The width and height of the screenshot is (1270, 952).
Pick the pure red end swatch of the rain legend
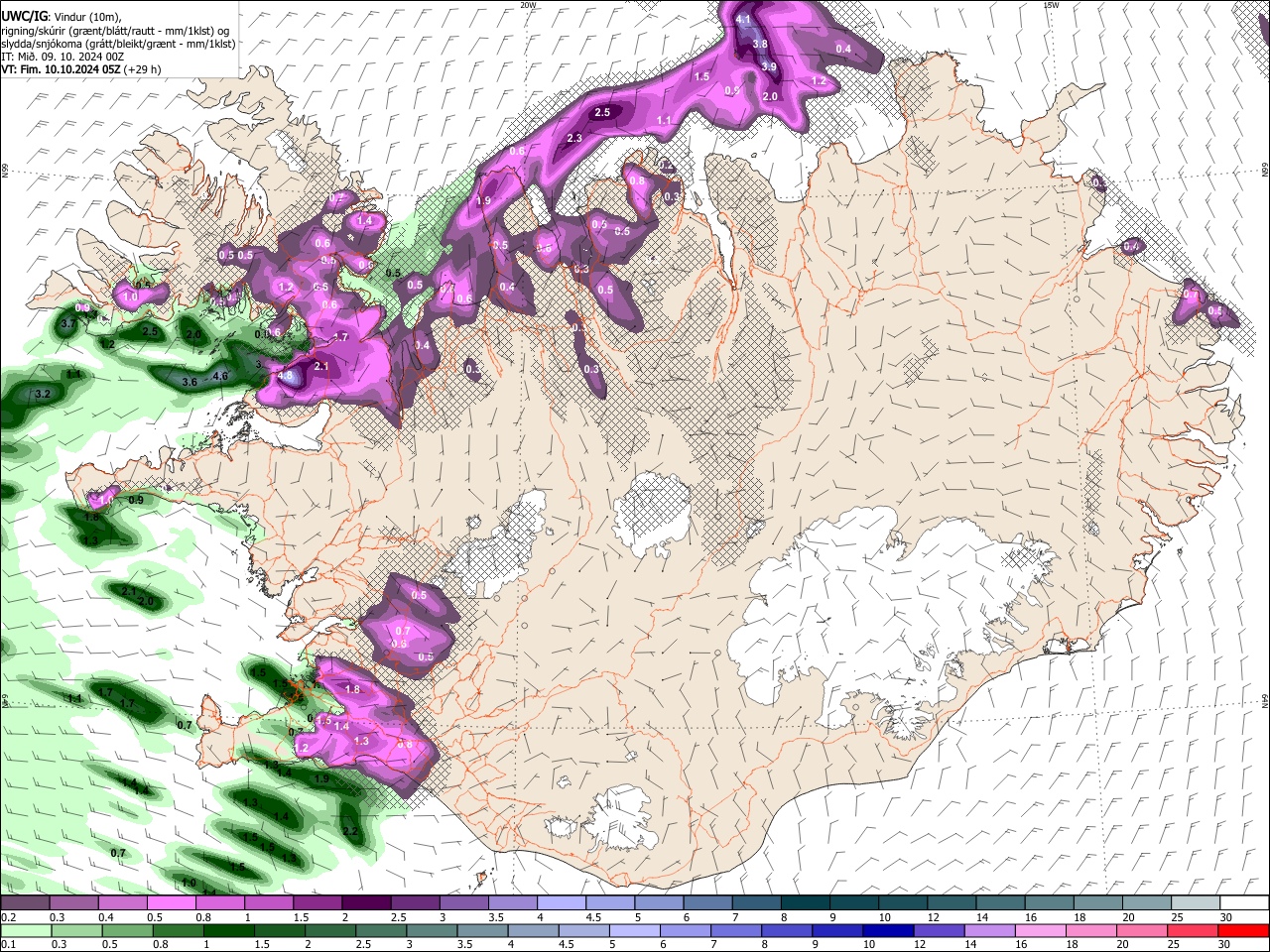[1243, 930]
